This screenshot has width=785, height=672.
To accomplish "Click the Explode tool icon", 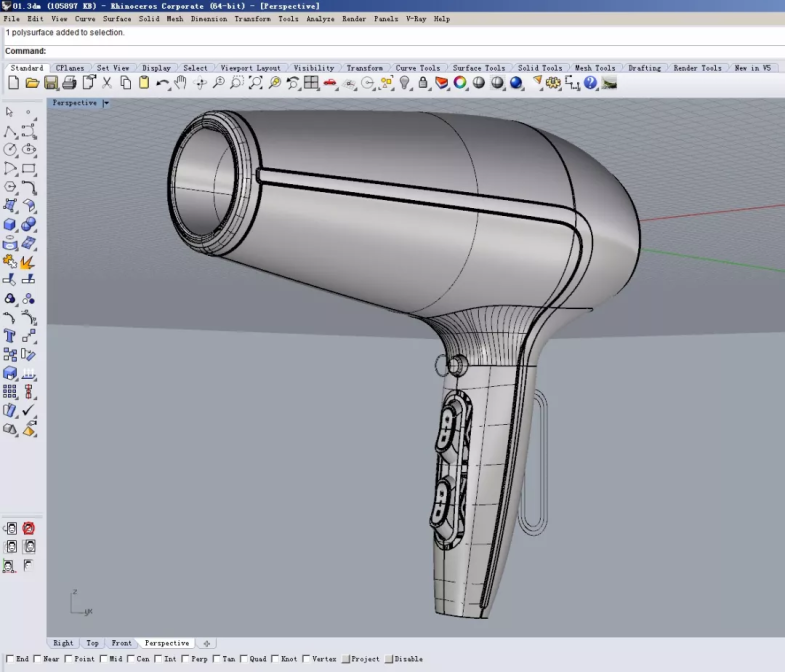I will 28,262.
